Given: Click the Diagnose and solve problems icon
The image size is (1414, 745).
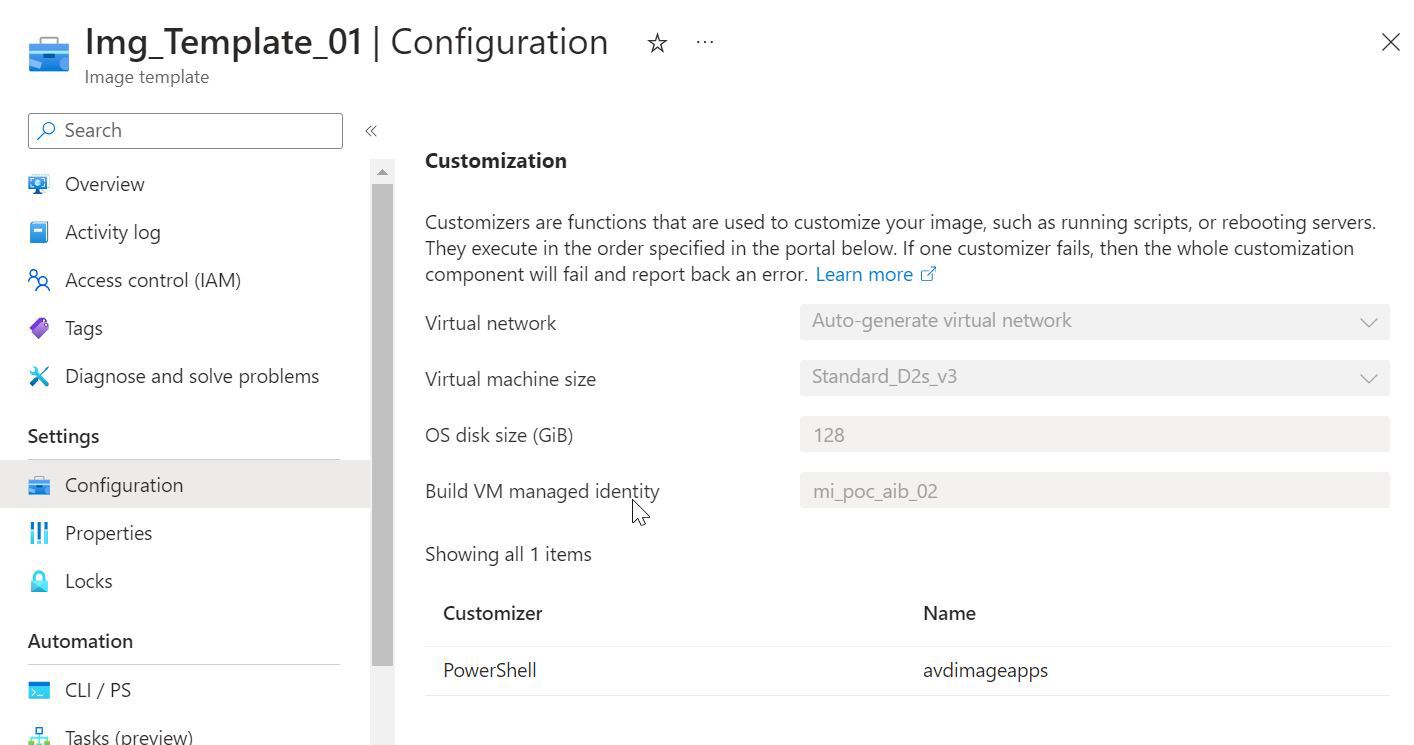Looking at the screenshot, I should (39, 376).
